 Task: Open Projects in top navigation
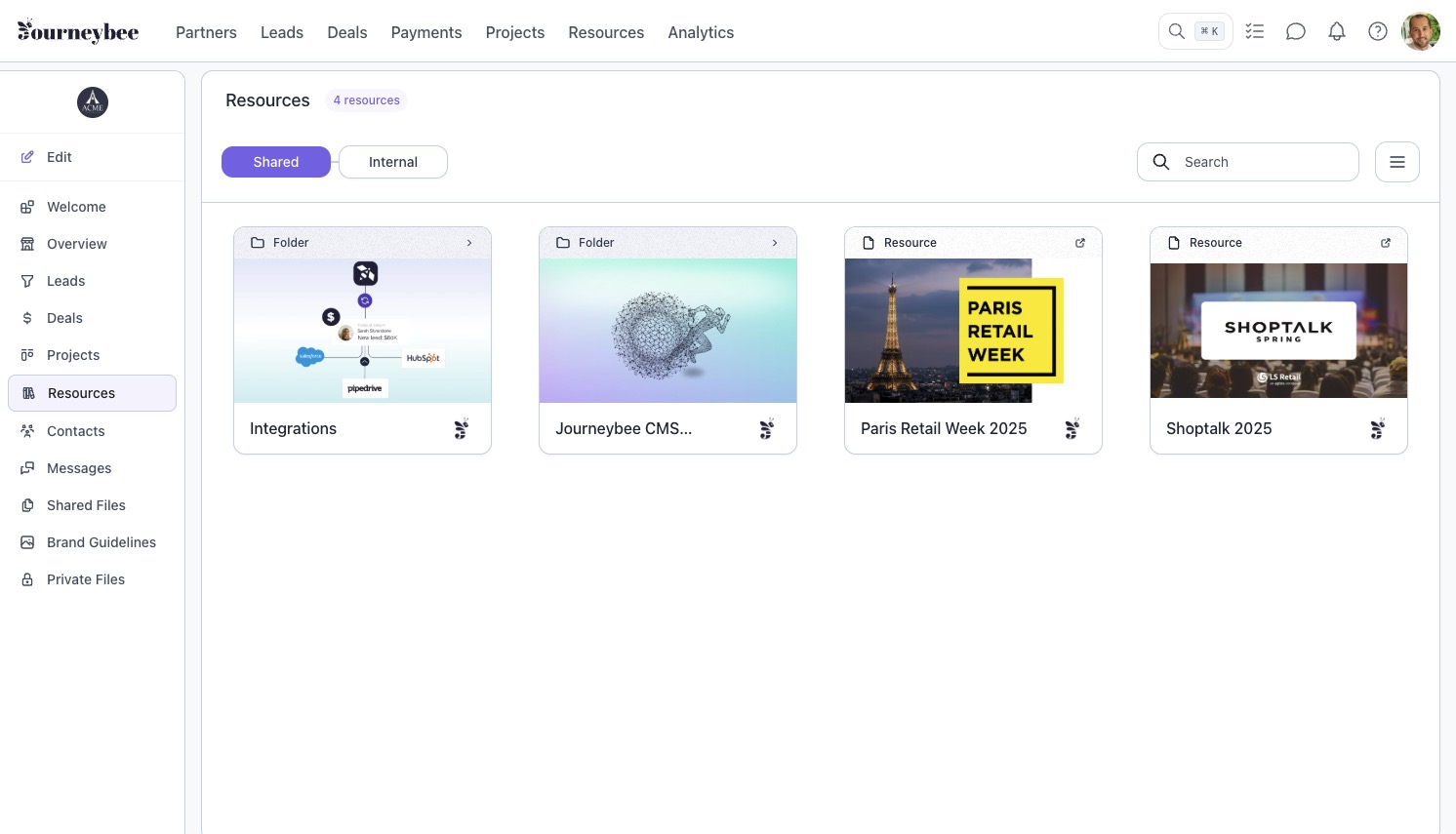[515, 32]
